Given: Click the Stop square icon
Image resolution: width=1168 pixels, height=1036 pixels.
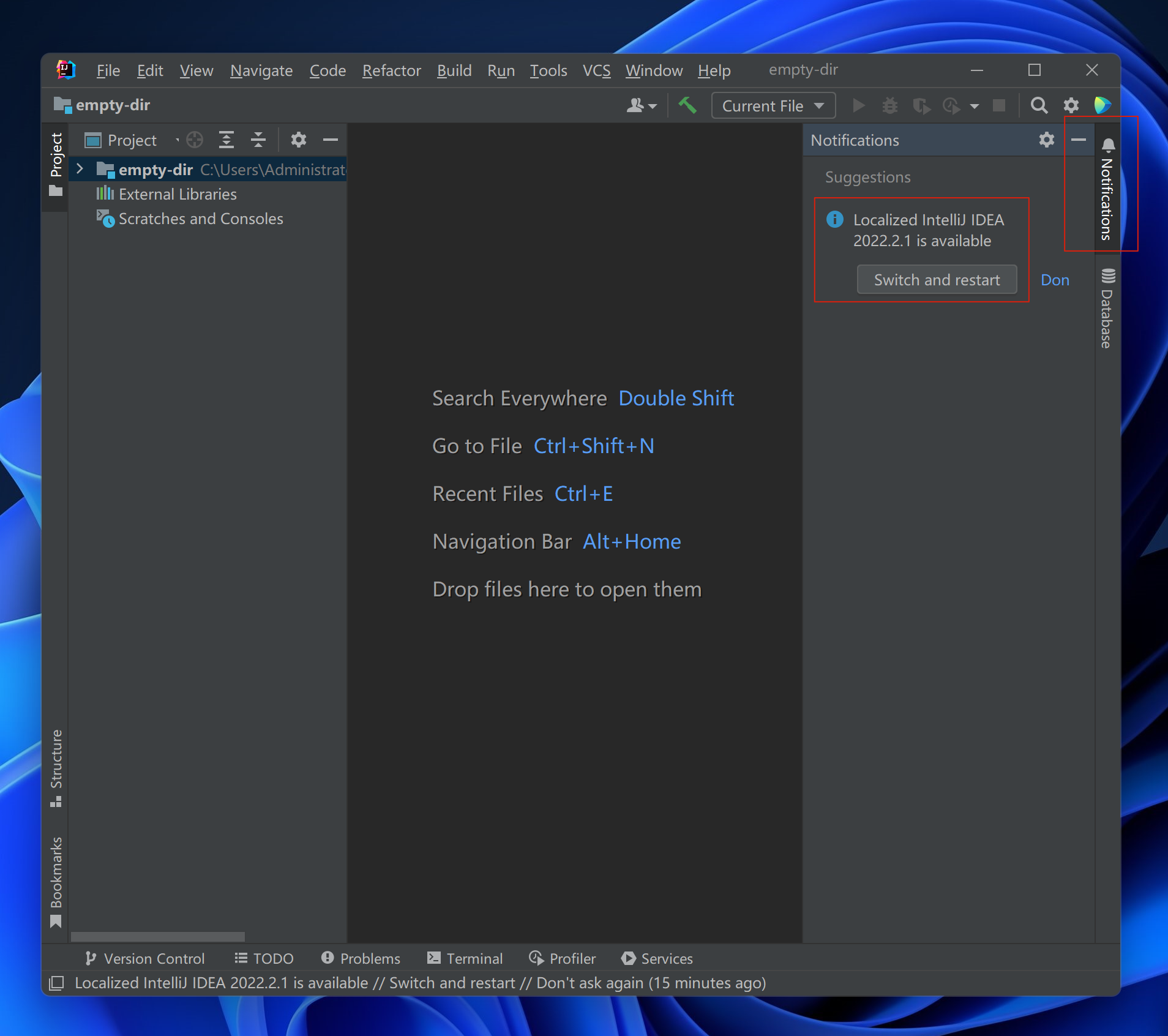Looking at the screenshot, I should pyautogui.click(x=999, y=106).
